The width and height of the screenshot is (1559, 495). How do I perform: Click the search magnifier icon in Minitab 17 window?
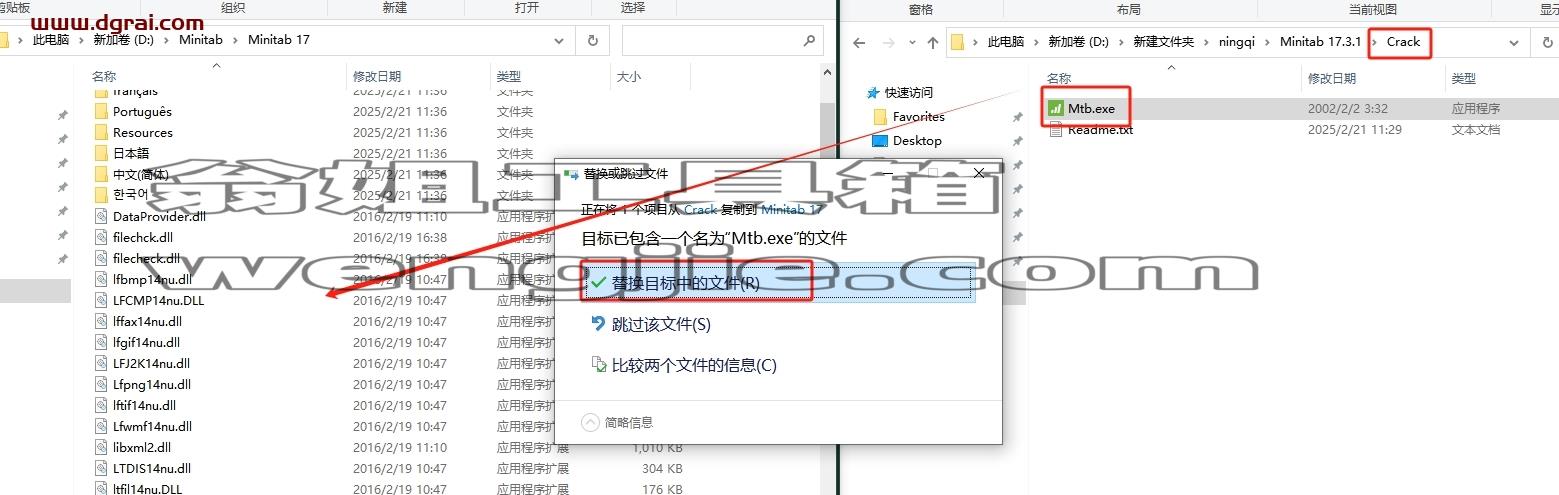coord(809,41)
